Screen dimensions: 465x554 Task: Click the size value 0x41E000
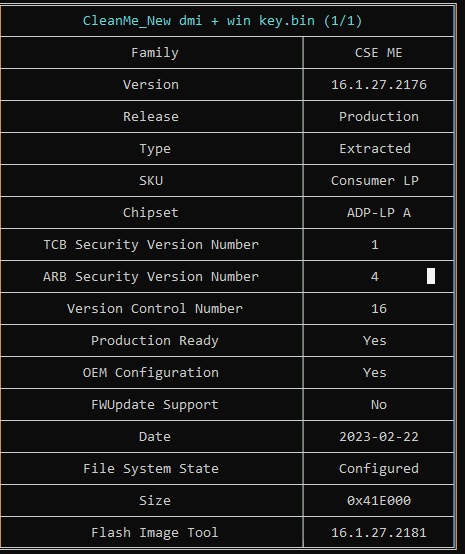pos(379,501)
